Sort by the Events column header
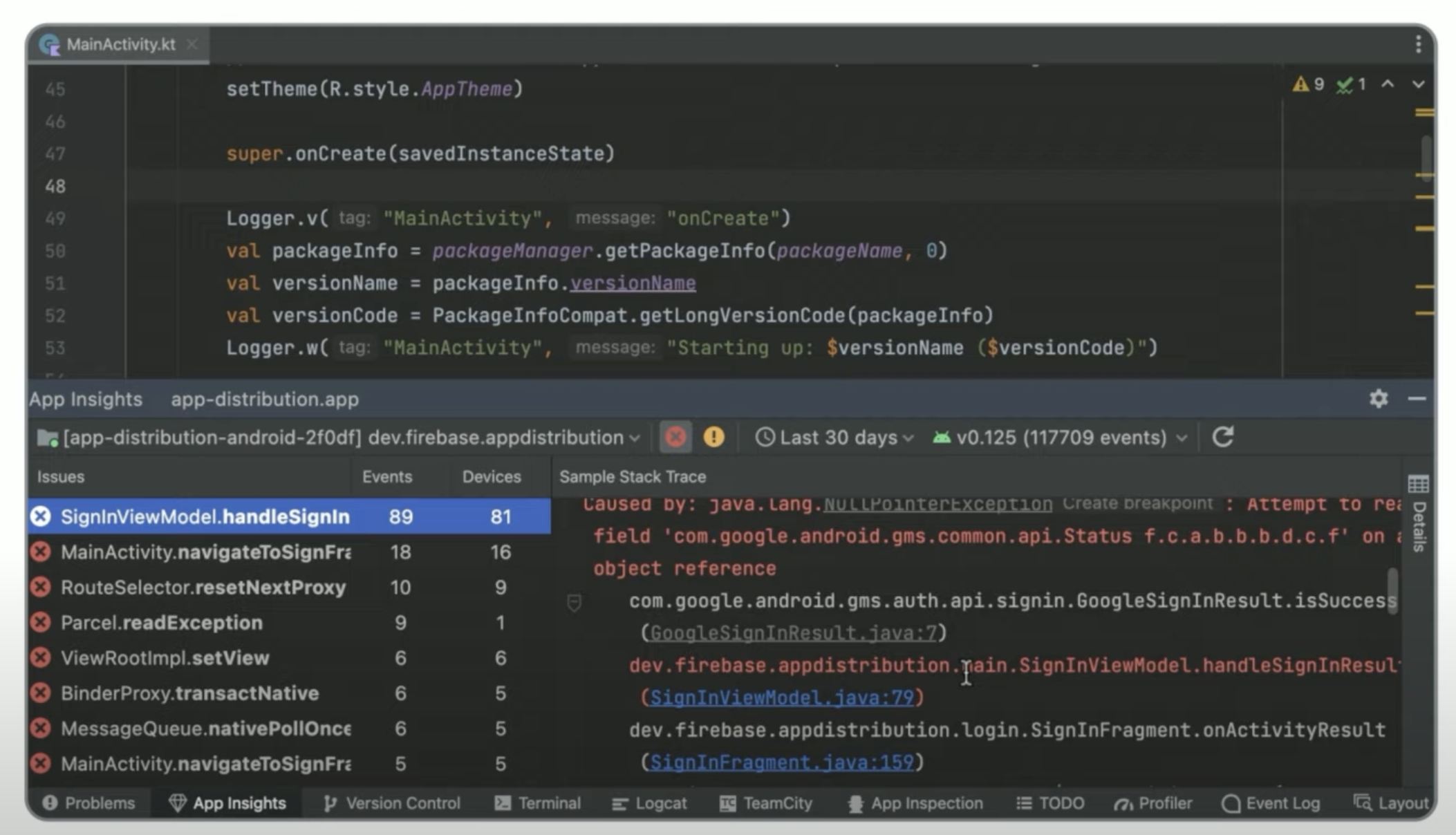 coord(387,477)
